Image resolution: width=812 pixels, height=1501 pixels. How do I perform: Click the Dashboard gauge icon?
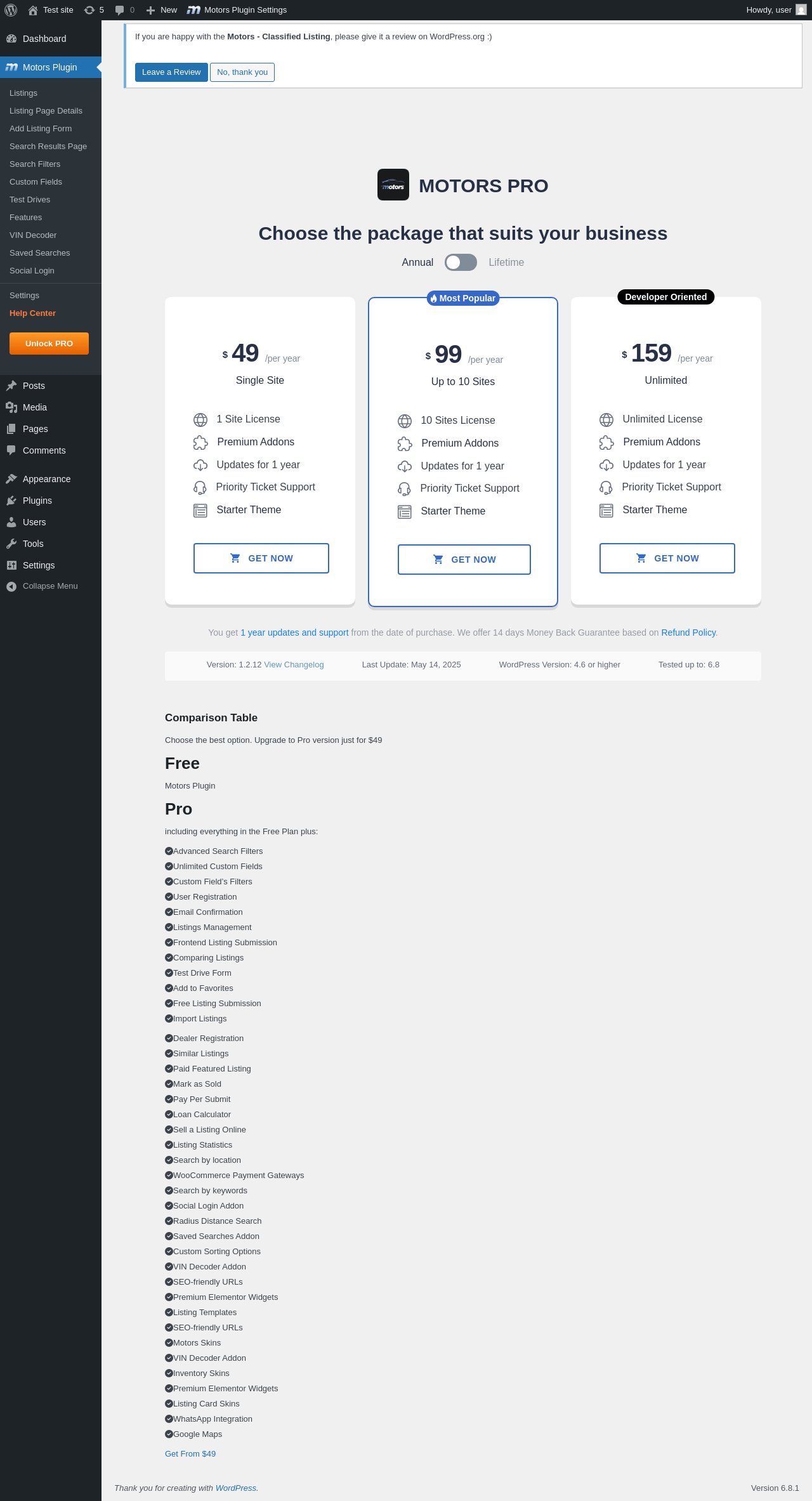click(11, 39)
